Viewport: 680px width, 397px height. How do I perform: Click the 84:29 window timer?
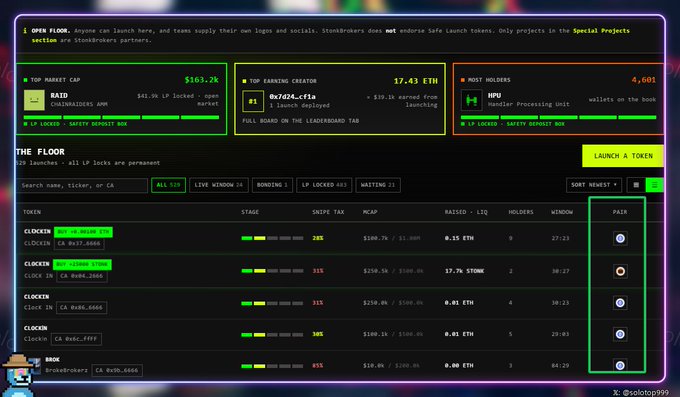pyautogui.click(x=560, y=366)
